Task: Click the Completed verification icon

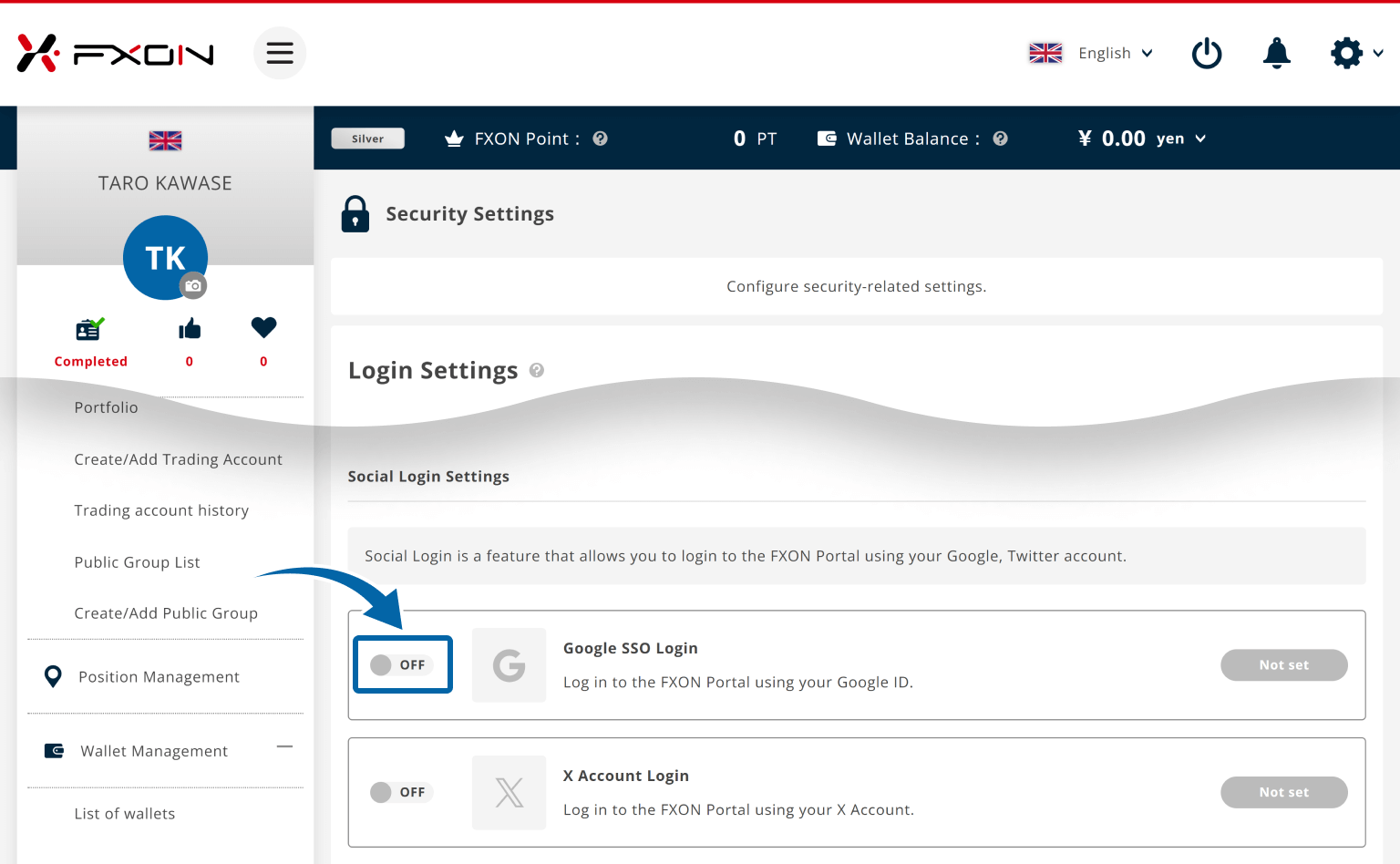Action: 89,328
